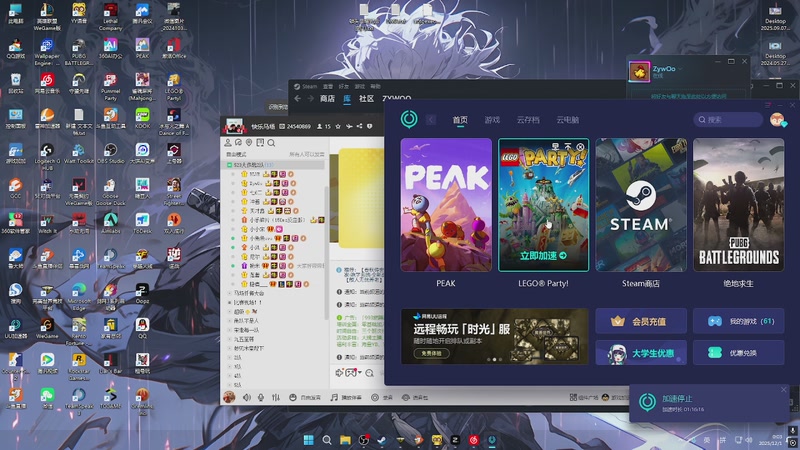Open the PEAK game card in UU accelerator
The height and width of the screenshot is (450, 800).
click(446, 205)
